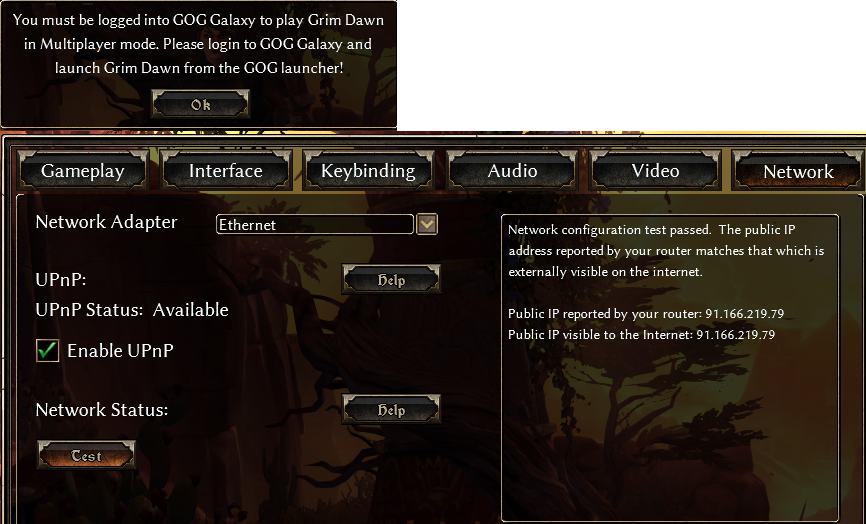The width and height of the screenshot is (866, 524).
Task: Click the Network Adapter label
Action: coord(107,222)
